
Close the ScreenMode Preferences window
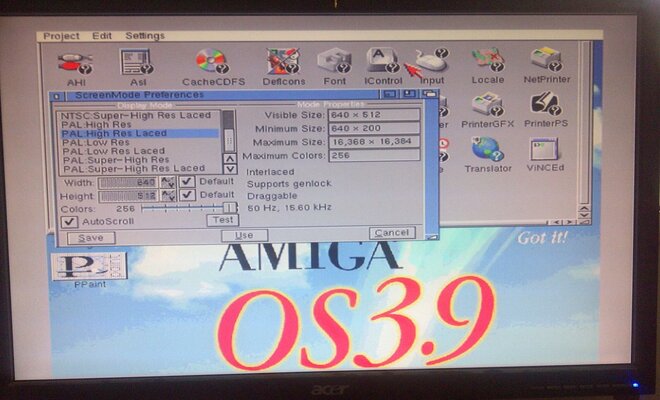click(x=57, y=96)
